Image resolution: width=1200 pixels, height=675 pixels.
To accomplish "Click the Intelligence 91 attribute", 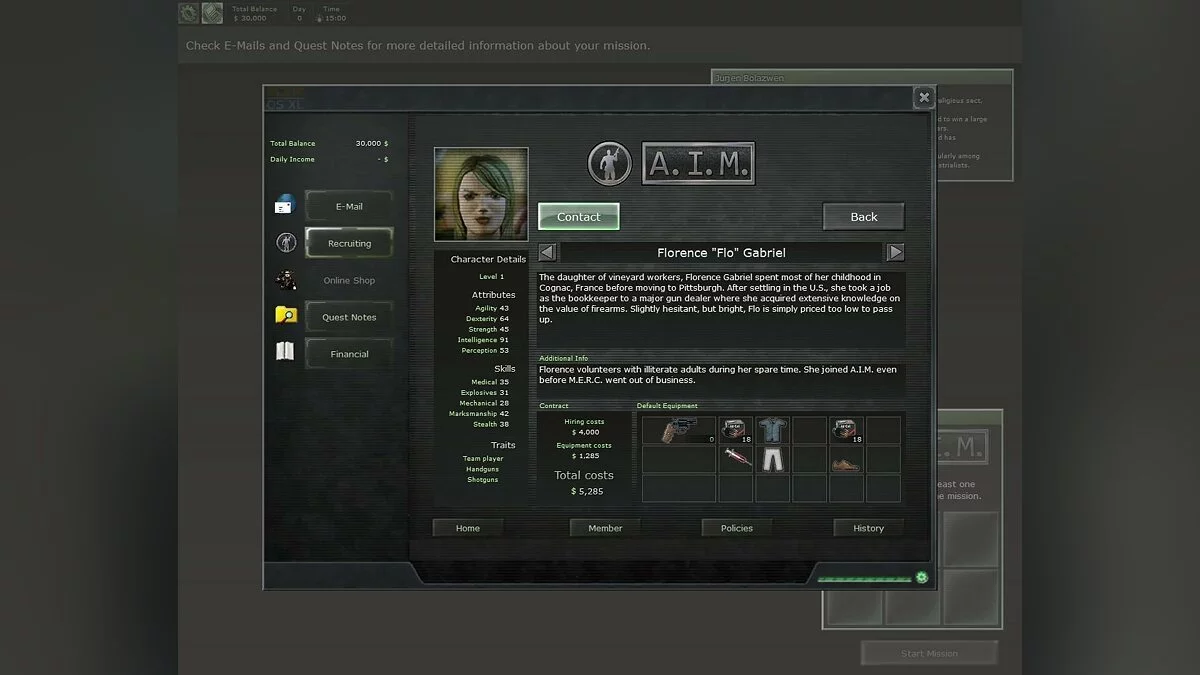I will click(483, 340).
